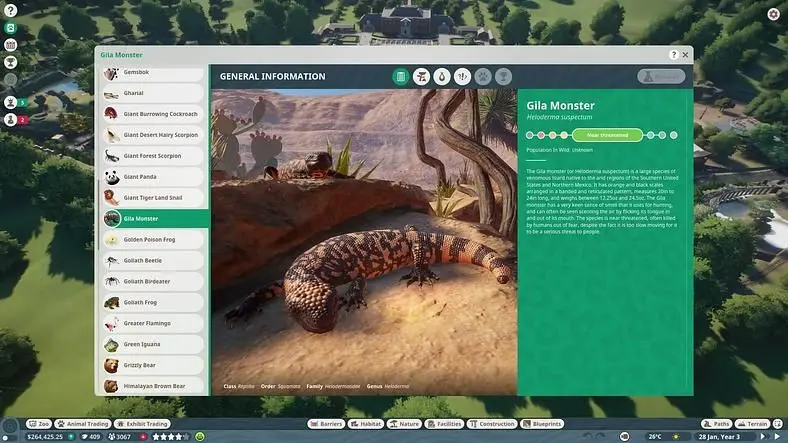Click the green Zoopedia icon in left sidebar

click(10, 28)
